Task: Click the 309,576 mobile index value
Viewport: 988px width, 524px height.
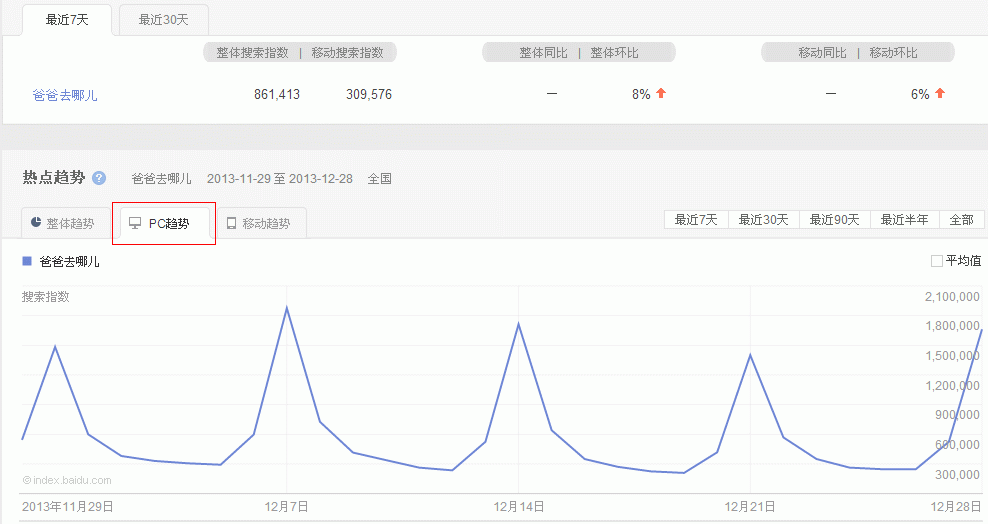Action: point(369,94)
